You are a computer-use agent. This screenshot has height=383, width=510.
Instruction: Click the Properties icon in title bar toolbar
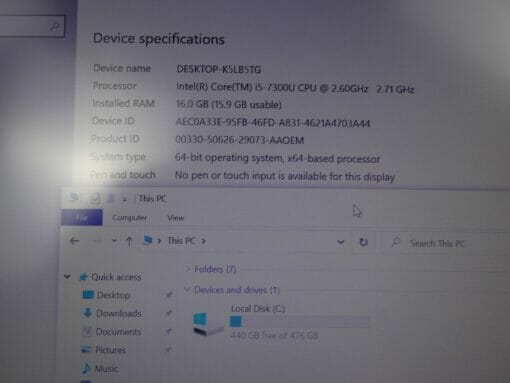[x=95, y=199]
